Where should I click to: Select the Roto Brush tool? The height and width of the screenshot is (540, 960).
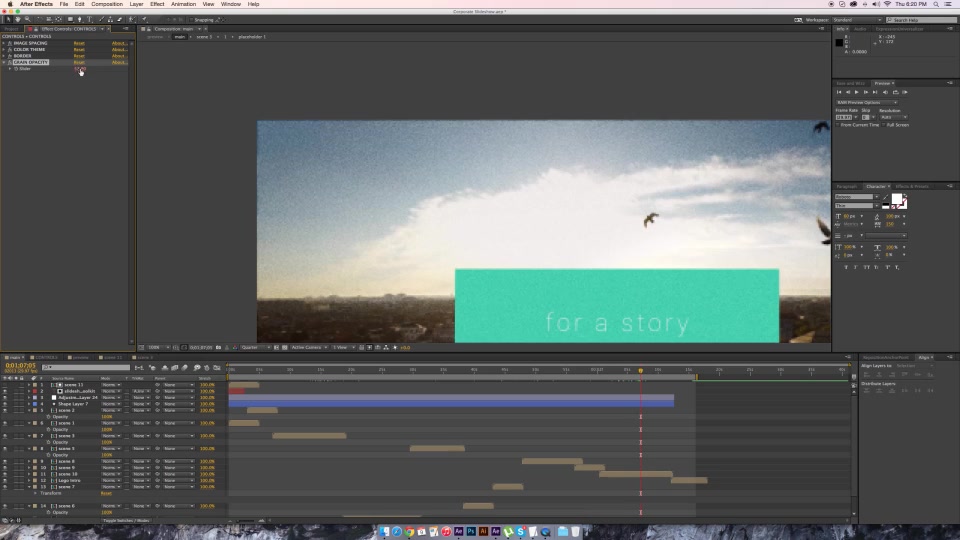click(x=132, y=20)
